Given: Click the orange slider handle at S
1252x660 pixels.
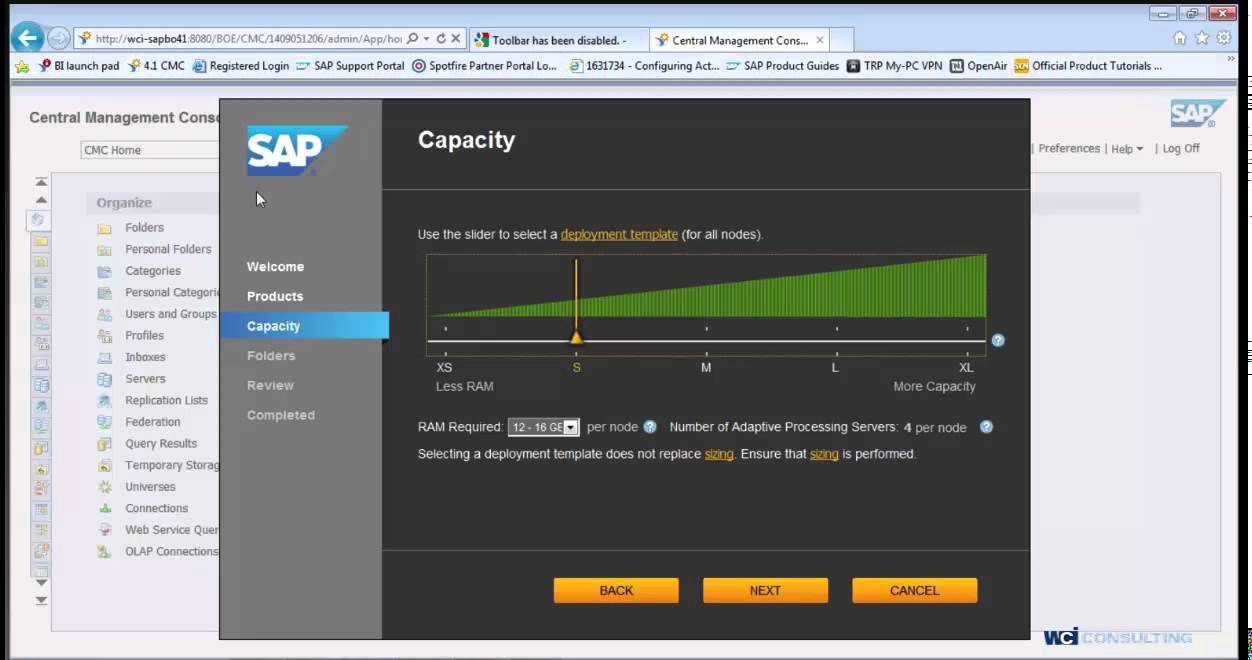Looking at the screenshot, I should [x=576, y=338].
